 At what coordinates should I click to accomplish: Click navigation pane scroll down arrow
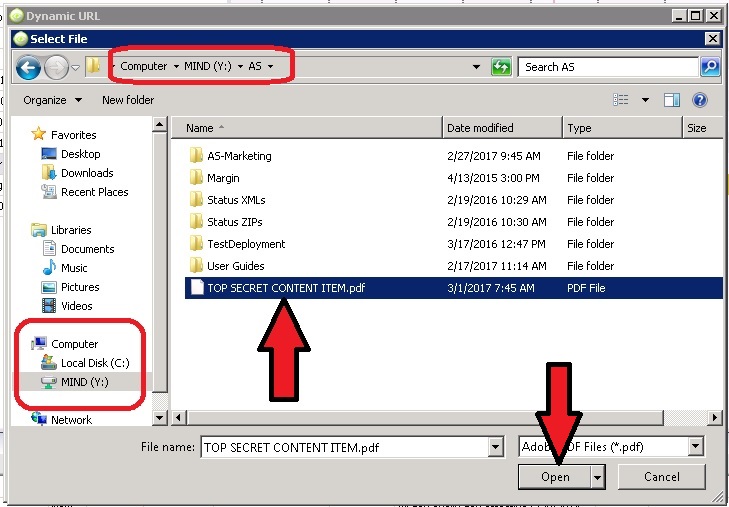[x=159, y=418]
